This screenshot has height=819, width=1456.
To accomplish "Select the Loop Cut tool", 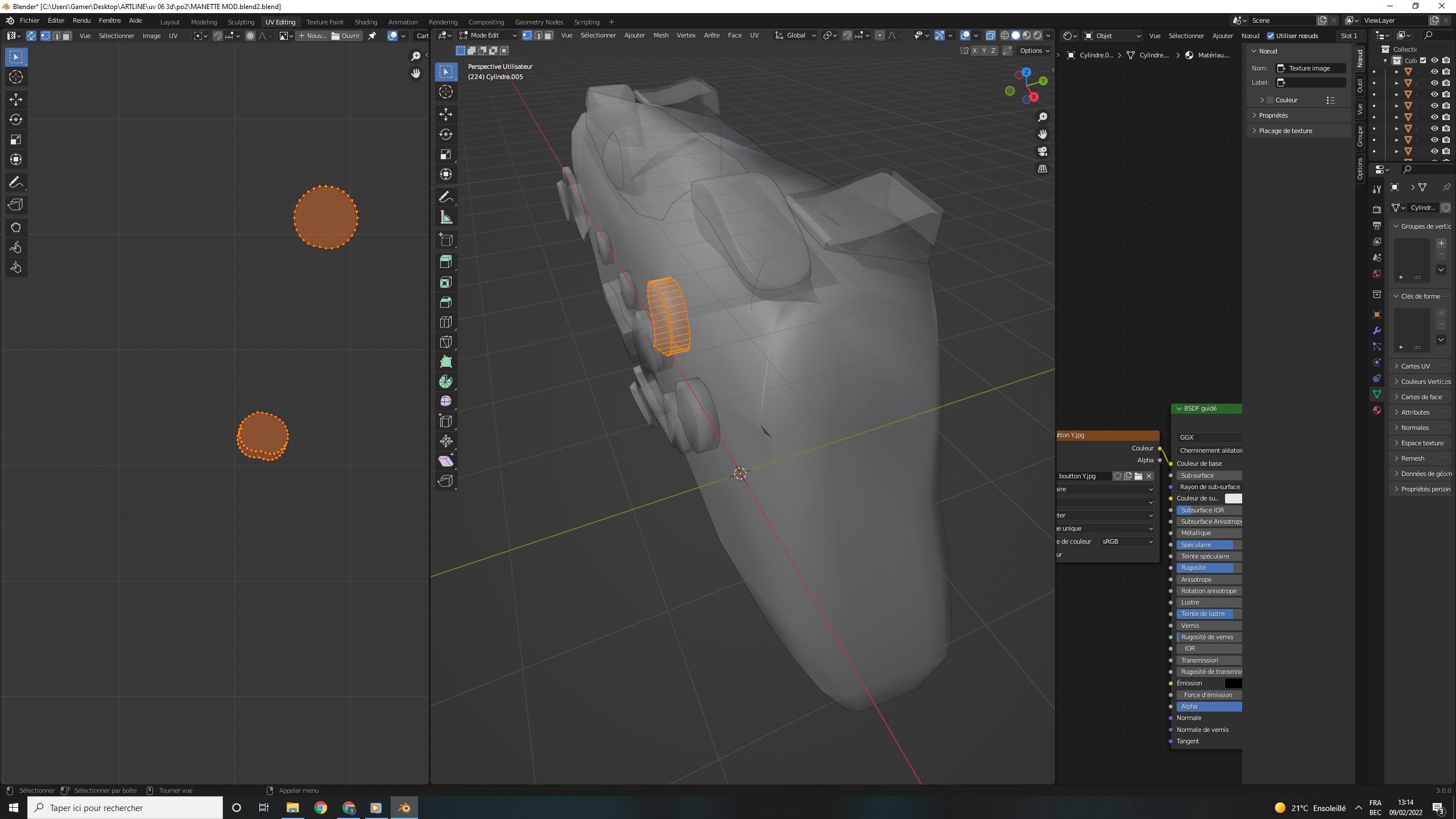I will [x=446, y=322].
